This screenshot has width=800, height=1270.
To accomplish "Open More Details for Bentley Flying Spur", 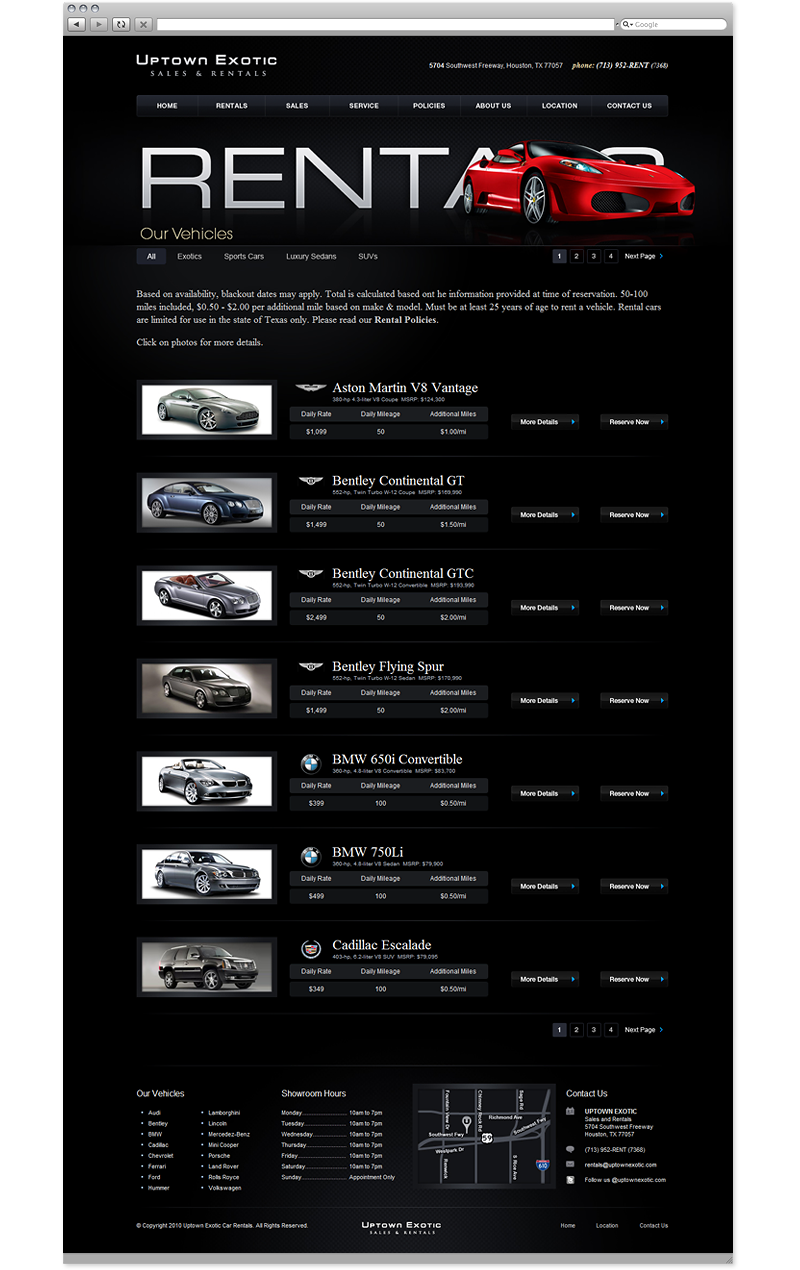I will [545, 701].
